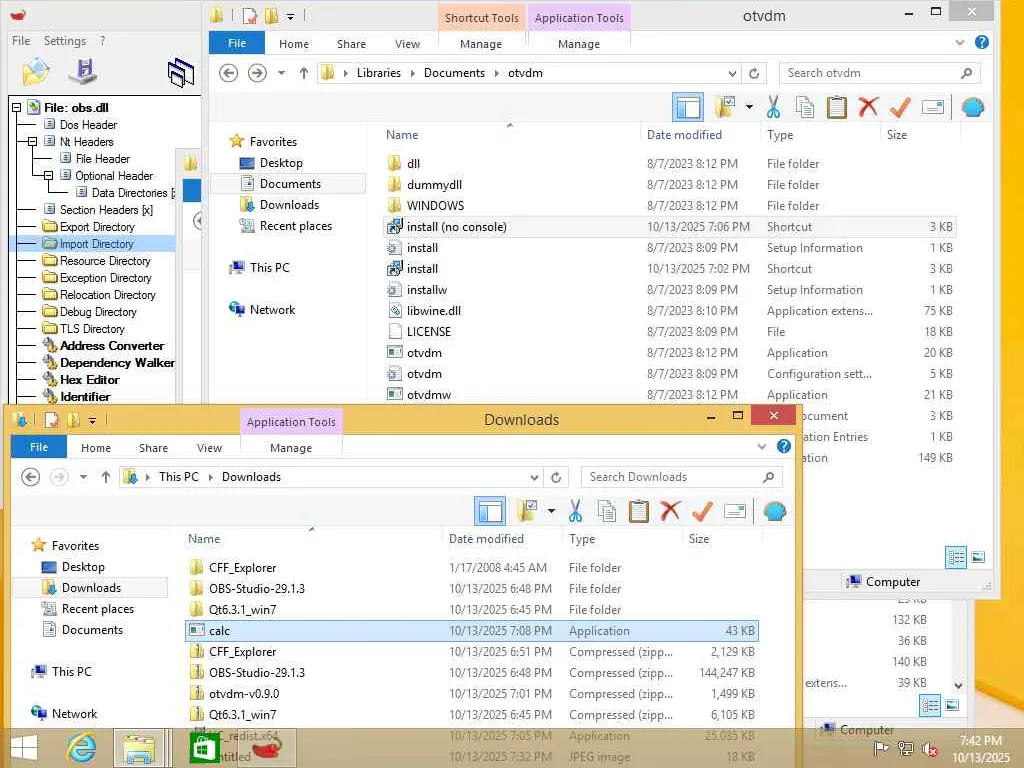
Task: Click the Cut scissors icon in otvdm window
Action: [x=773, y=107]
